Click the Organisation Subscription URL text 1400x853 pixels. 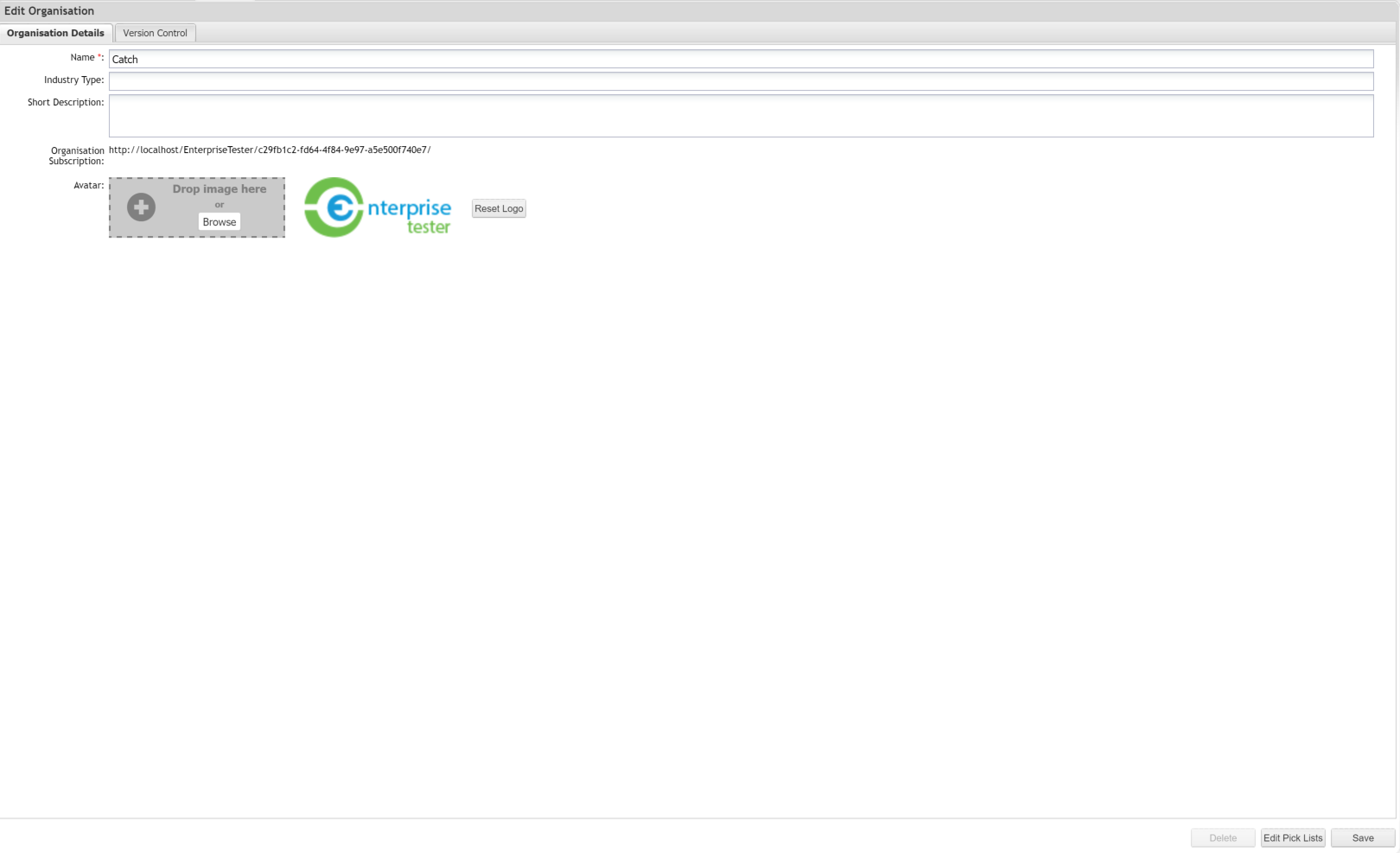(270, 150)
